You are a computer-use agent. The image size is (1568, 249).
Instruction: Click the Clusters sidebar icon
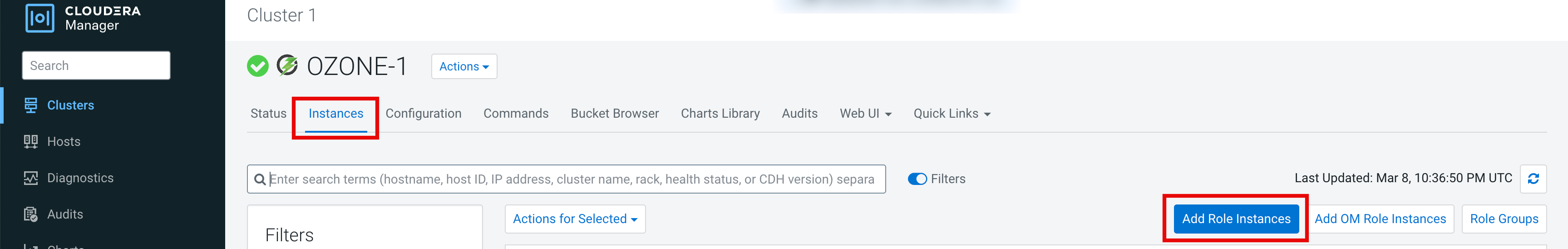[x=30, y=105]
